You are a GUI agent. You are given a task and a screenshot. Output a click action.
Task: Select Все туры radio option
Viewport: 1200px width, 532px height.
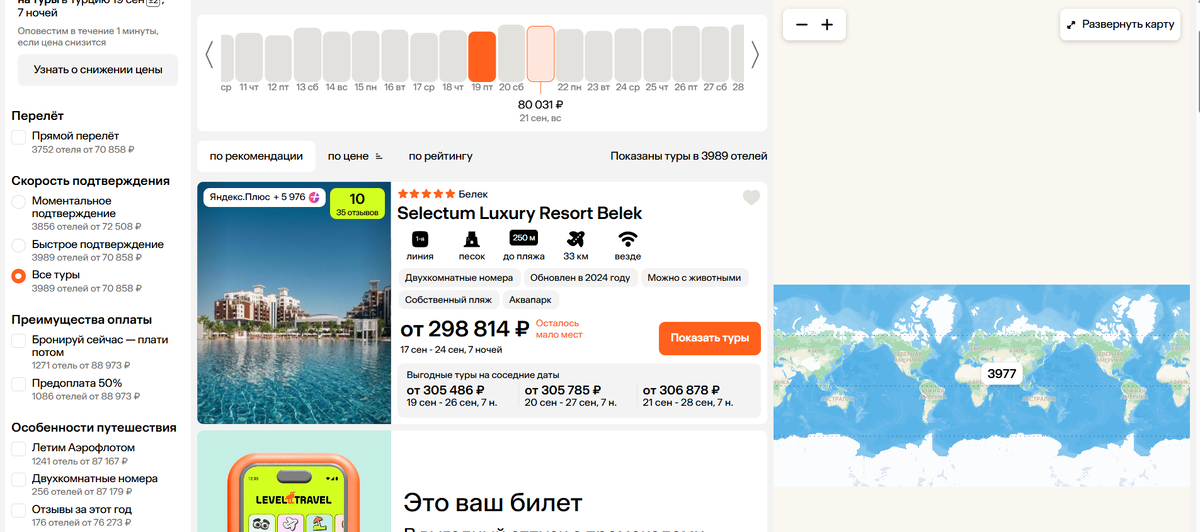tap(19, 275)
